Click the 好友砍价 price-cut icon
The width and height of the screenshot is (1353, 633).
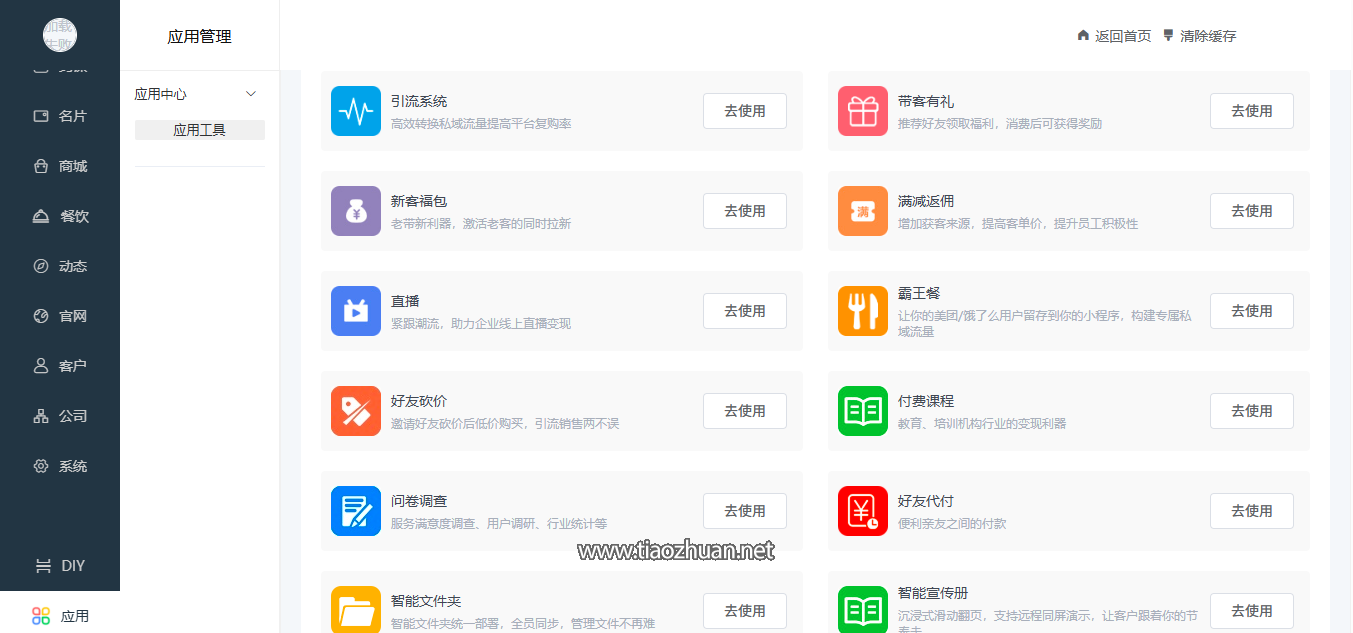[x=356, y=410]
